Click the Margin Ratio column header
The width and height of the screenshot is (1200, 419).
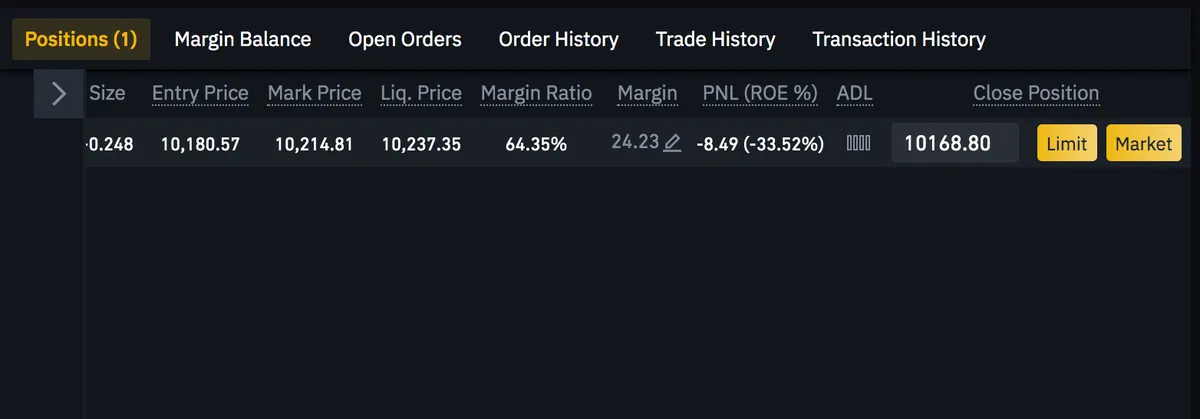(537, 93)
